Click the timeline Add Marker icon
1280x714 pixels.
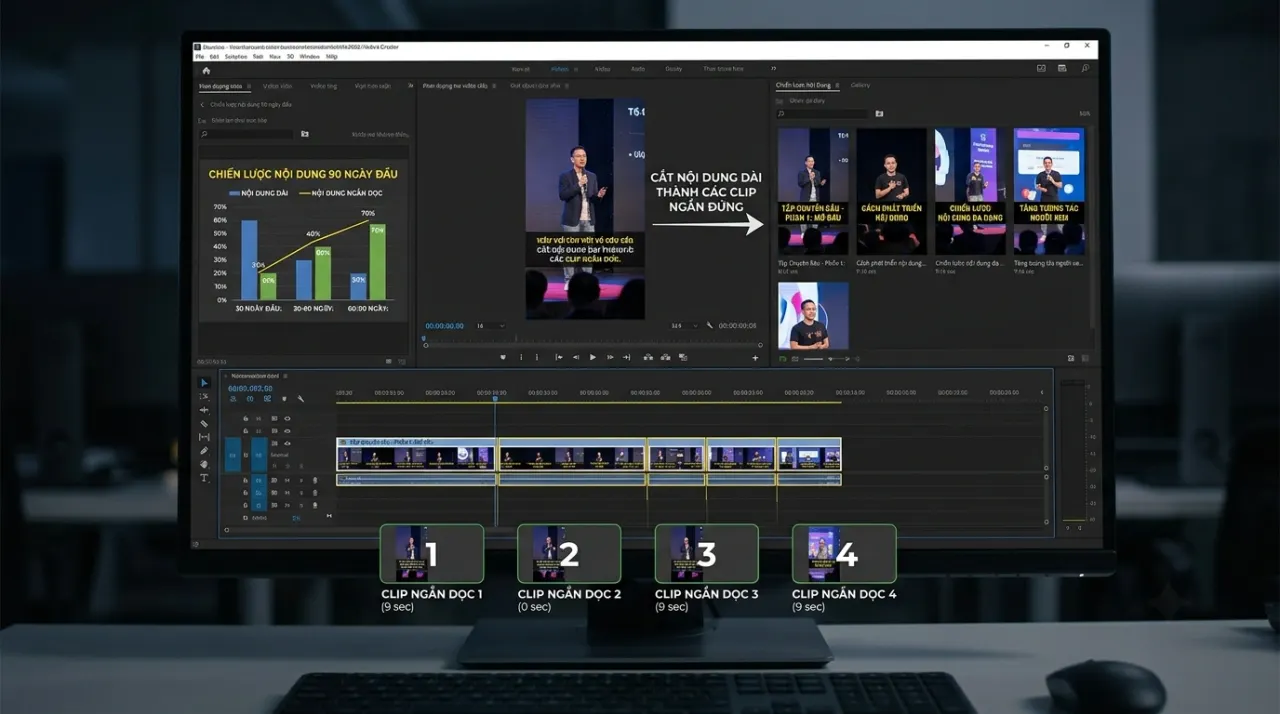[284, 399]
